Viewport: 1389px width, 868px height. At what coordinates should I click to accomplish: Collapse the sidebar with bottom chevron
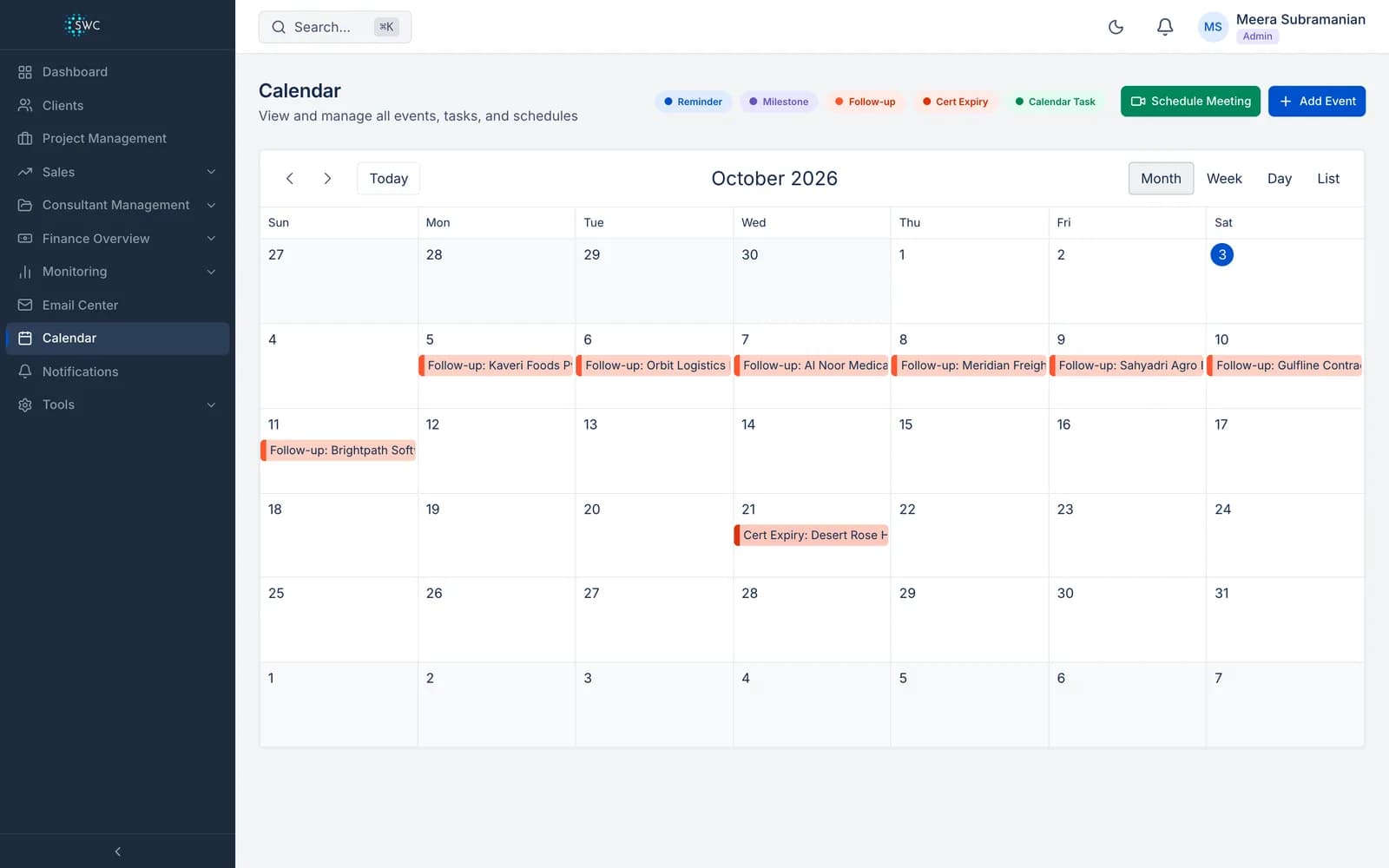point(117,852)
